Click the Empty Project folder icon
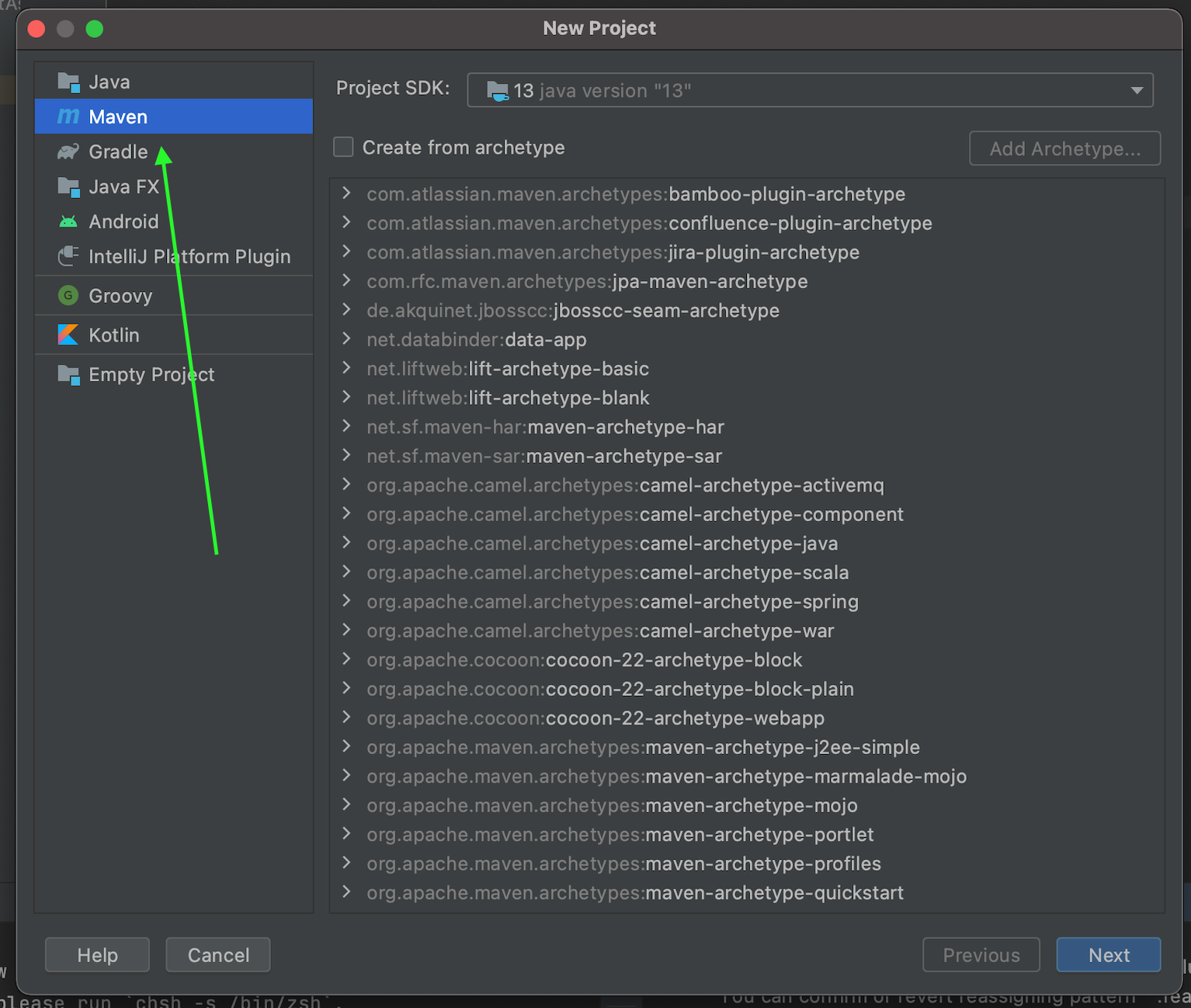This screenshot has height=1008, width=1191. 68,374
